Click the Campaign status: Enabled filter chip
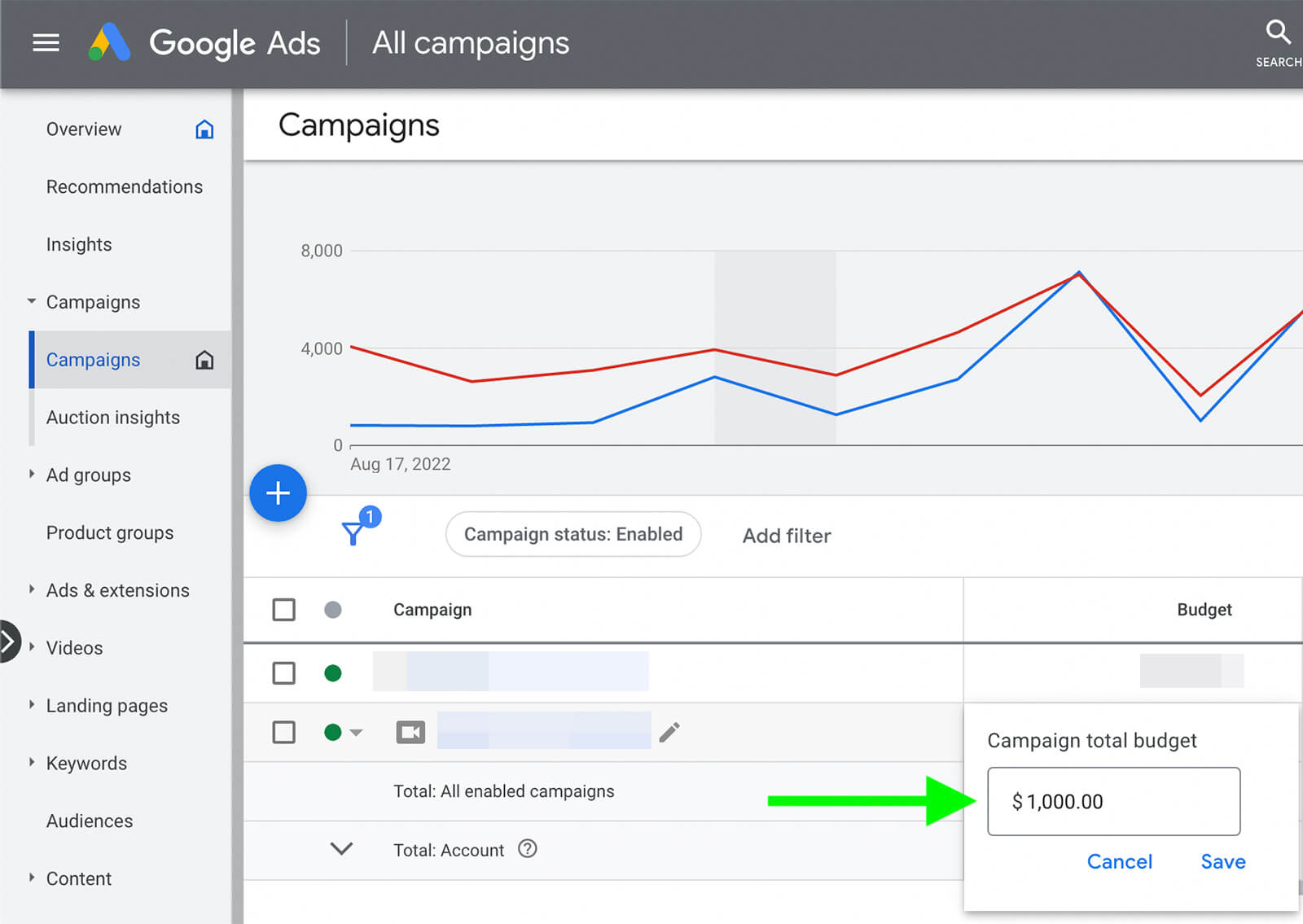 573,534
